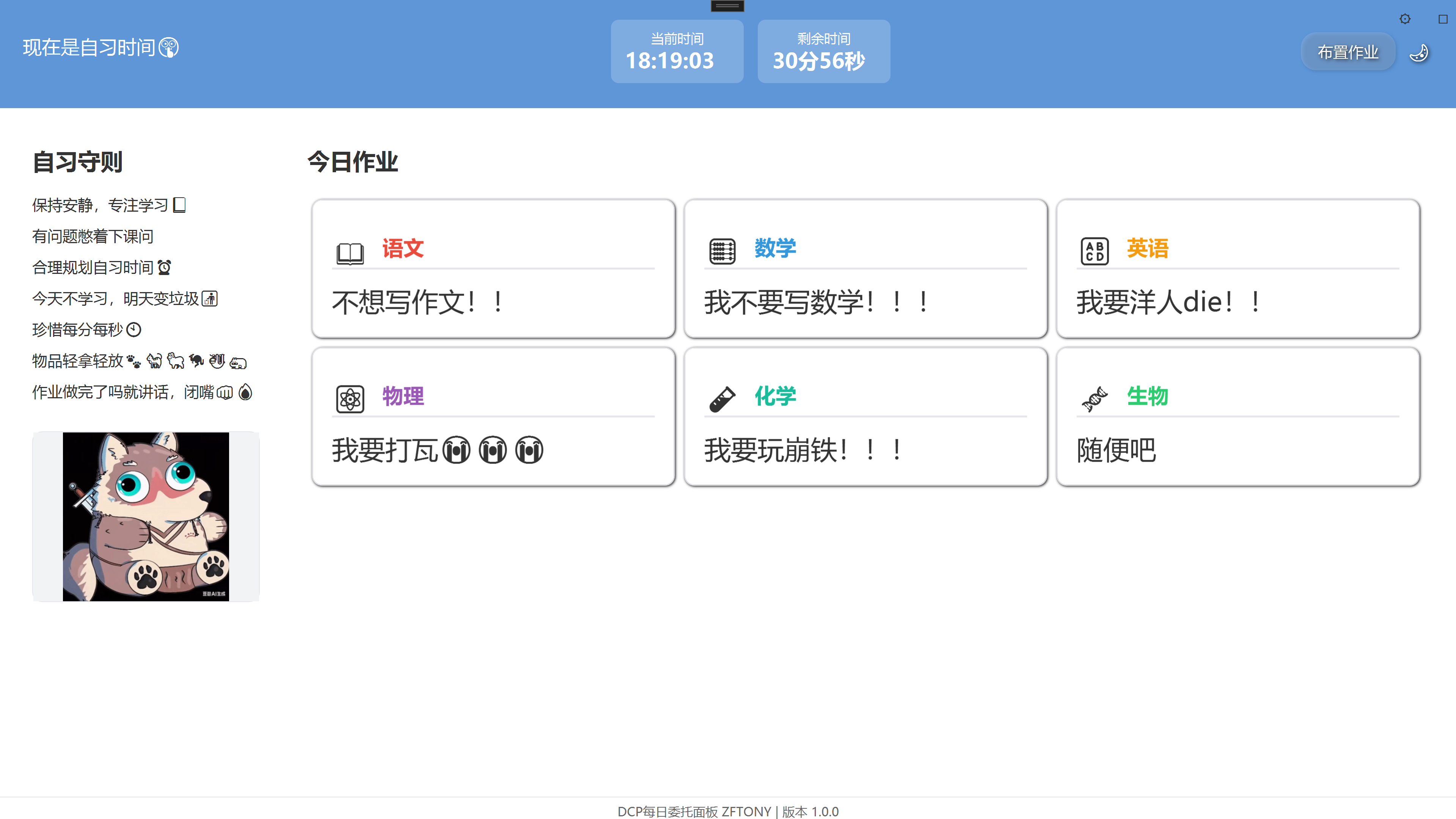The image size is (1456, 819).
Task: Toggle dark mode with the moon icon
Action: 1419,53
